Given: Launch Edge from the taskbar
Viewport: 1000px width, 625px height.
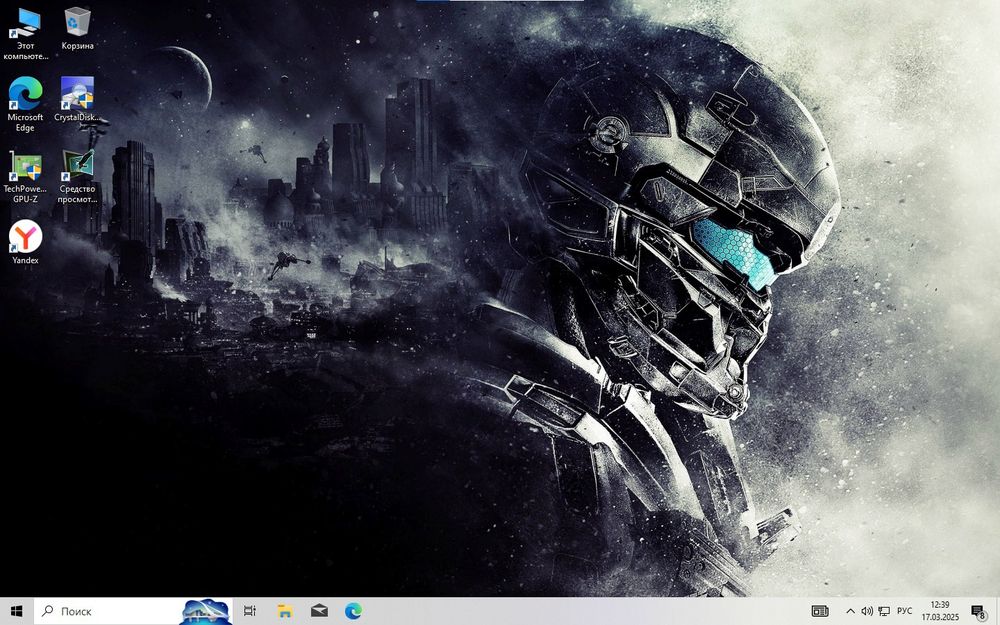Looking at the screenshot, I should coord(353,611).
